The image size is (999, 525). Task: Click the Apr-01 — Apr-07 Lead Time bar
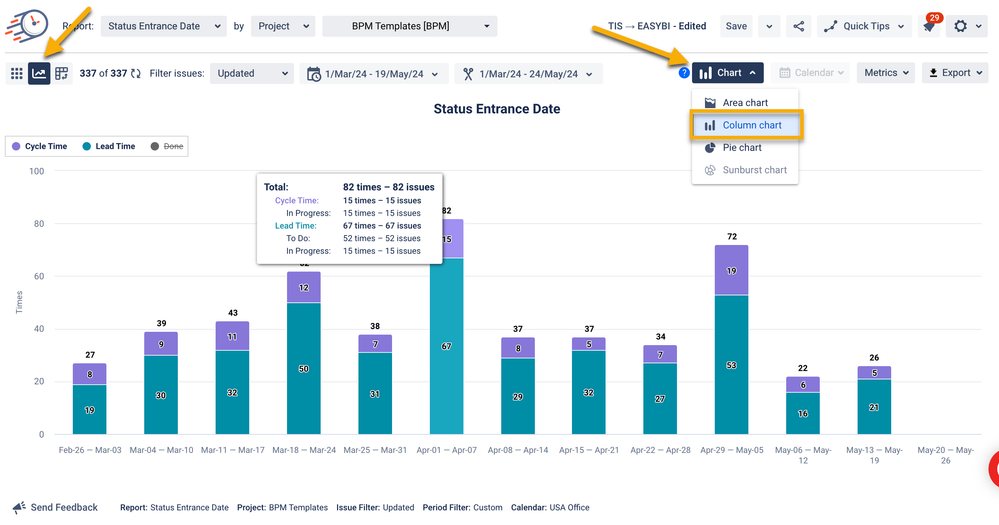pos(446,345)
